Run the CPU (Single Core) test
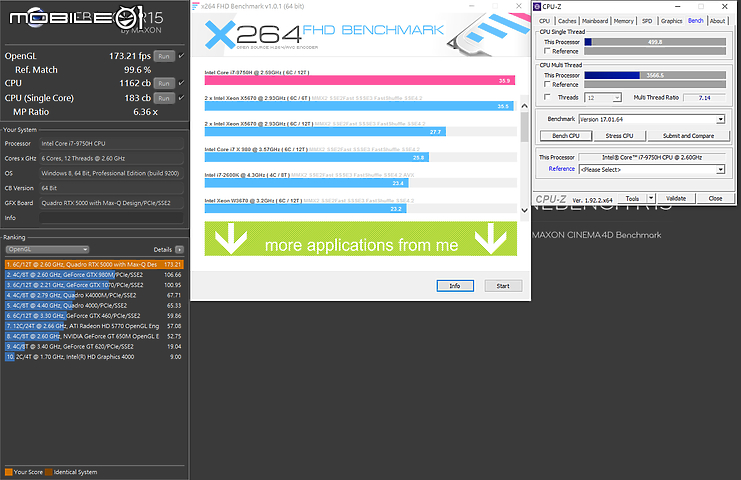Screen dimensions: 741x480 (x=164, y=98)
